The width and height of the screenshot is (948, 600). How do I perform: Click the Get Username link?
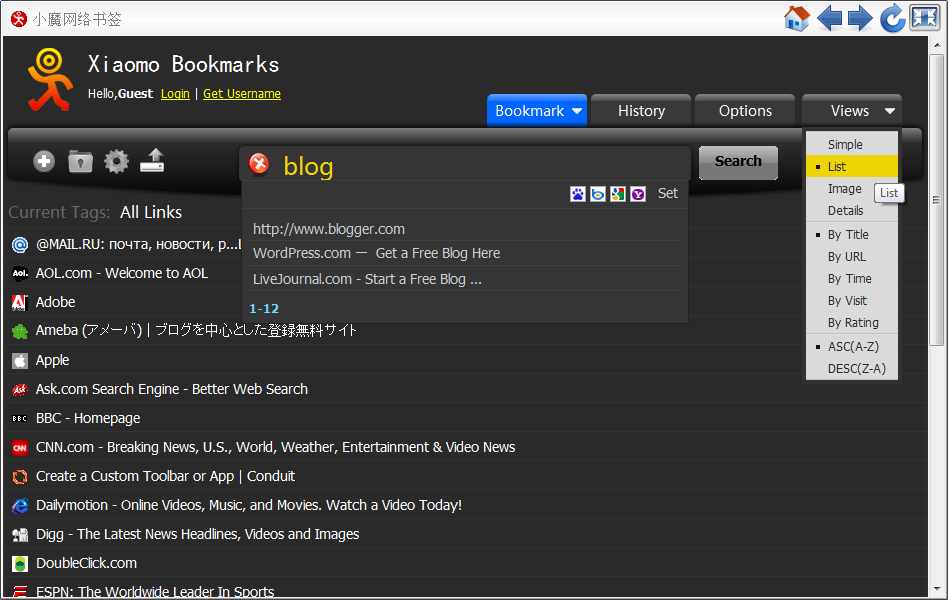(241, 94)
